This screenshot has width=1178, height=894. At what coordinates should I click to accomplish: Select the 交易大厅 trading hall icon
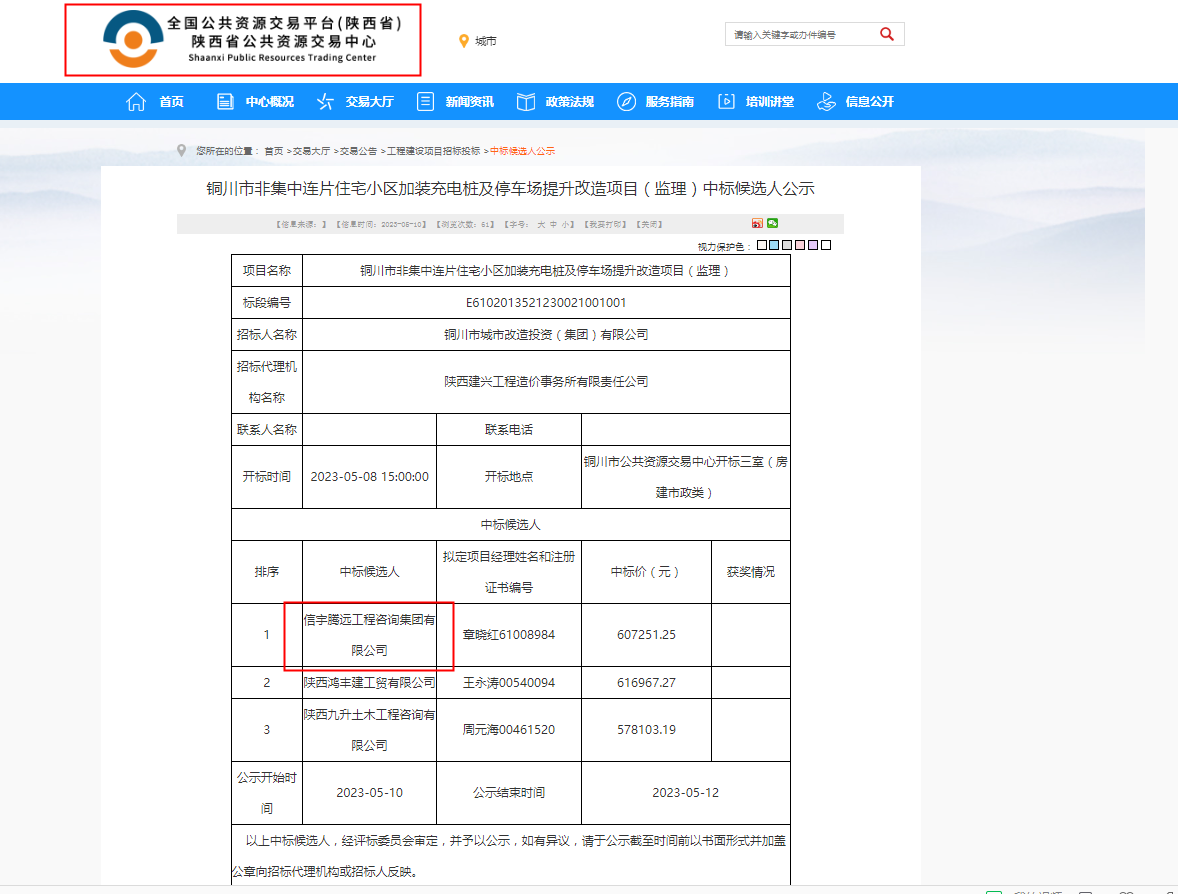coord(324,100)
